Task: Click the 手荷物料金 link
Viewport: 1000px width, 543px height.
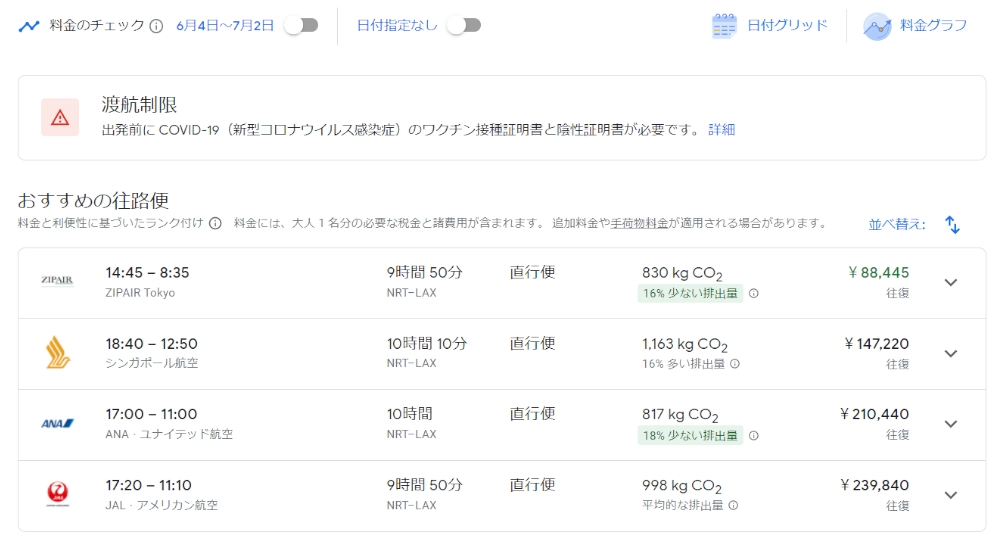Action: click(640, 224)
